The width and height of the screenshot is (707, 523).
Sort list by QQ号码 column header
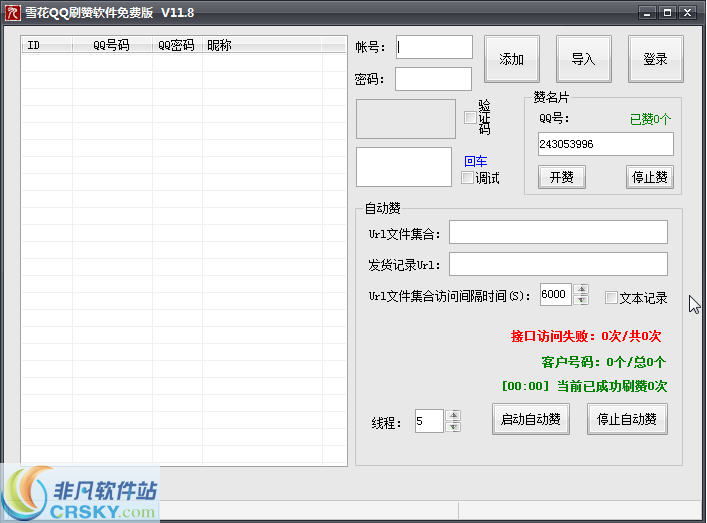point(111,45)
